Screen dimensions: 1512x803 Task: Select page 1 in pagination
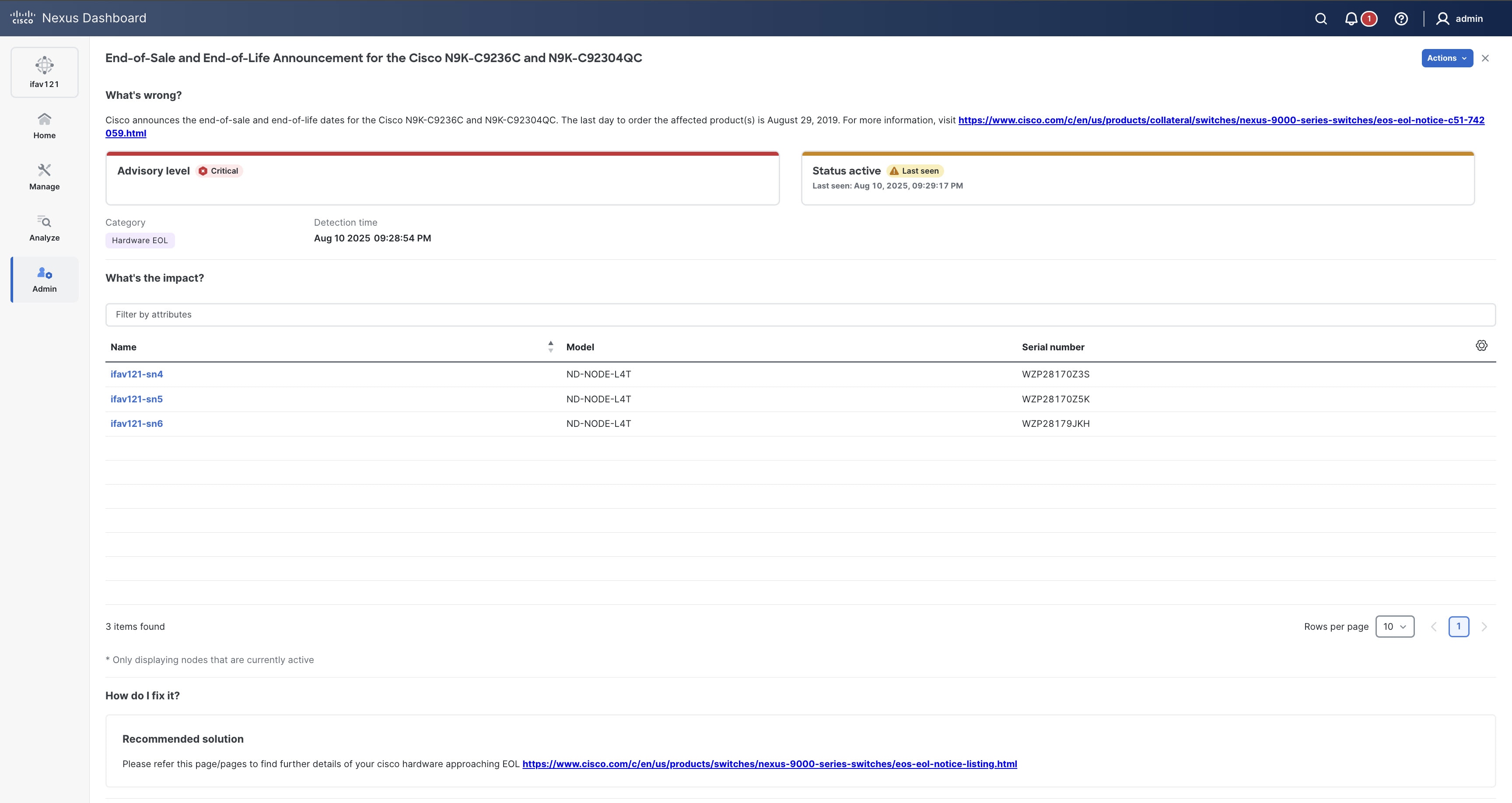coord(1459,626)
